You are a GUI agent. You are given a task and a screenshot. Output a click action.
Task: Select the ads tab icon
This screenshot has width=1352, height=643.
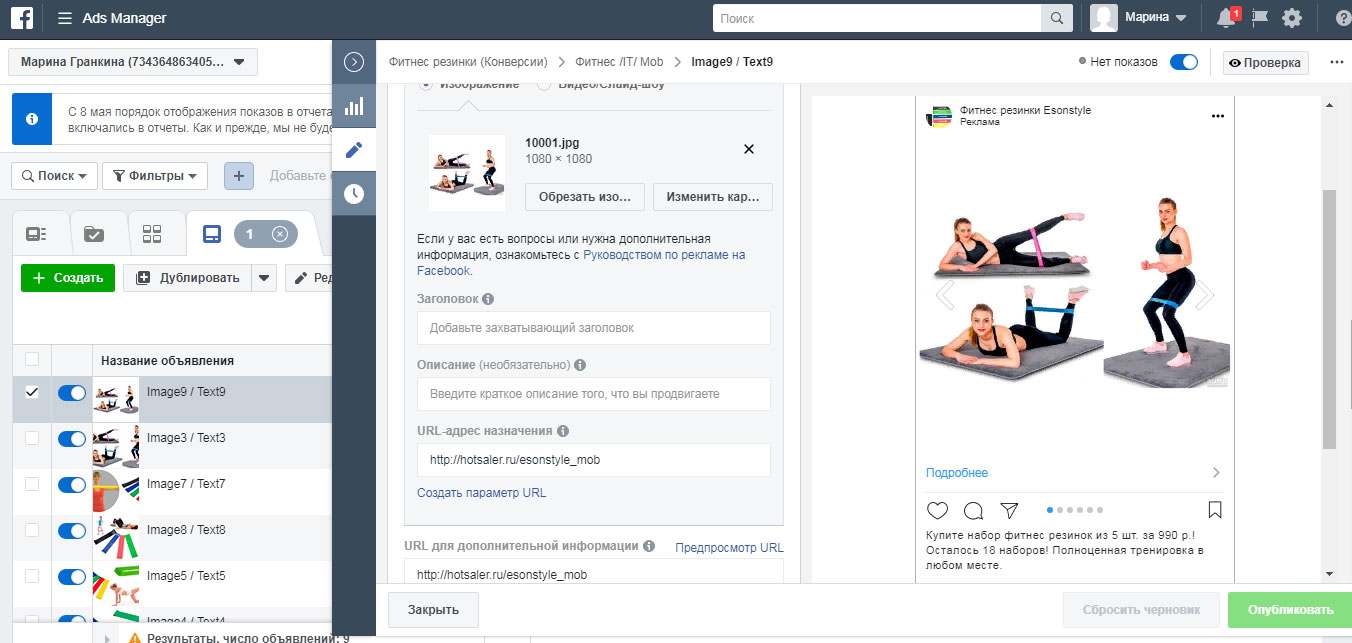click(x=211, y=234)
